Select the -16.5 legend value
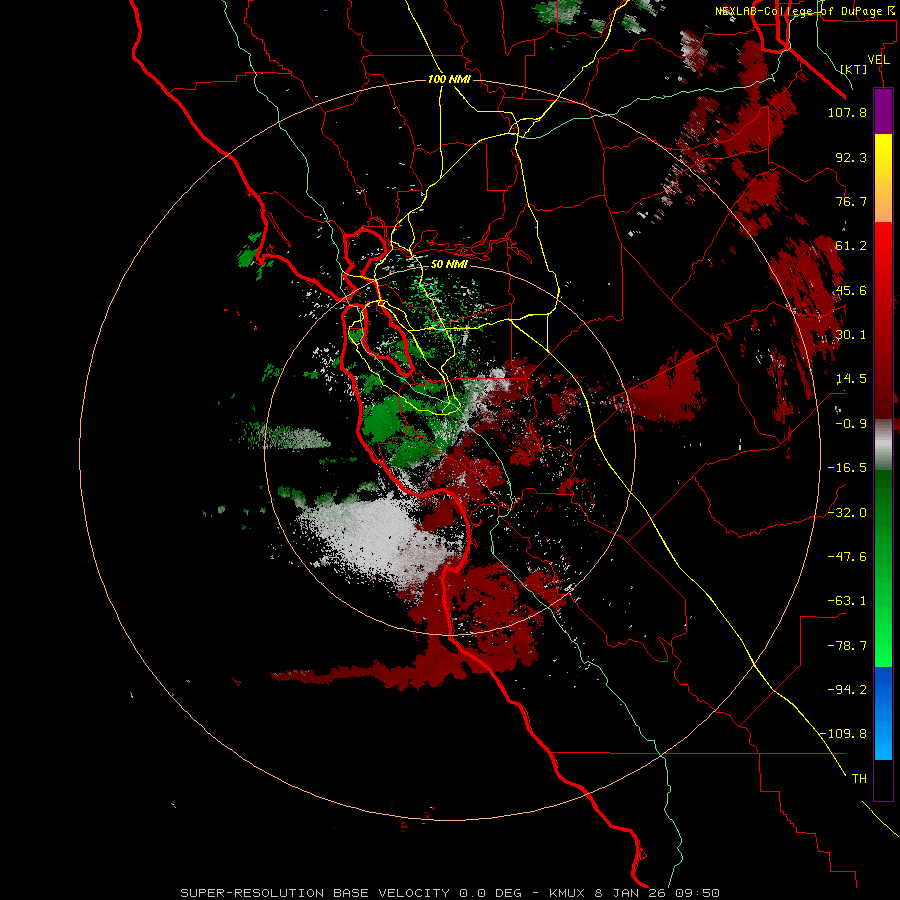This screenshot has width=900, height=900. 847,468
